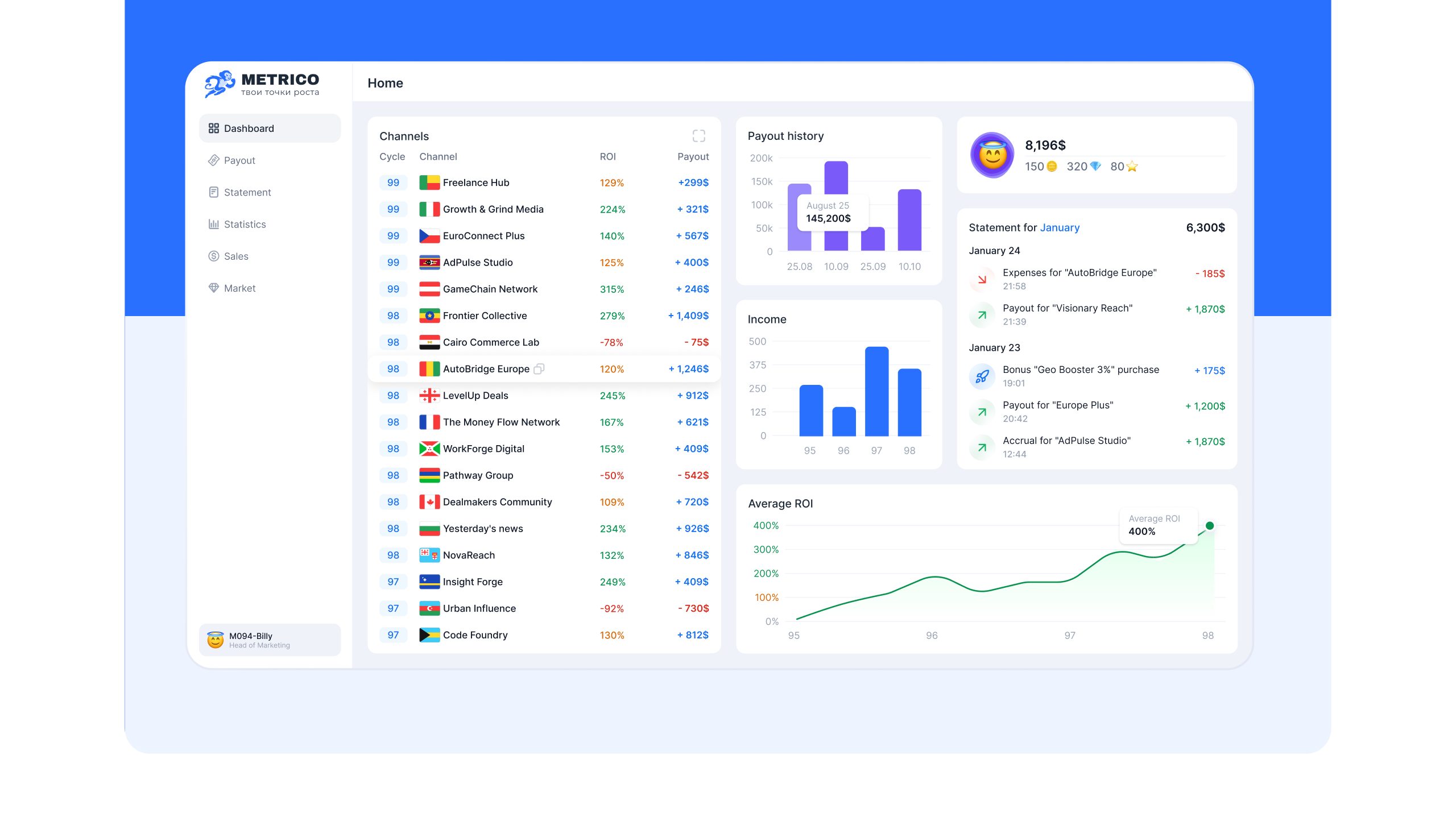
Task: Click the 10.10 bar in Payout history
Action: click(x=909, y=220)
